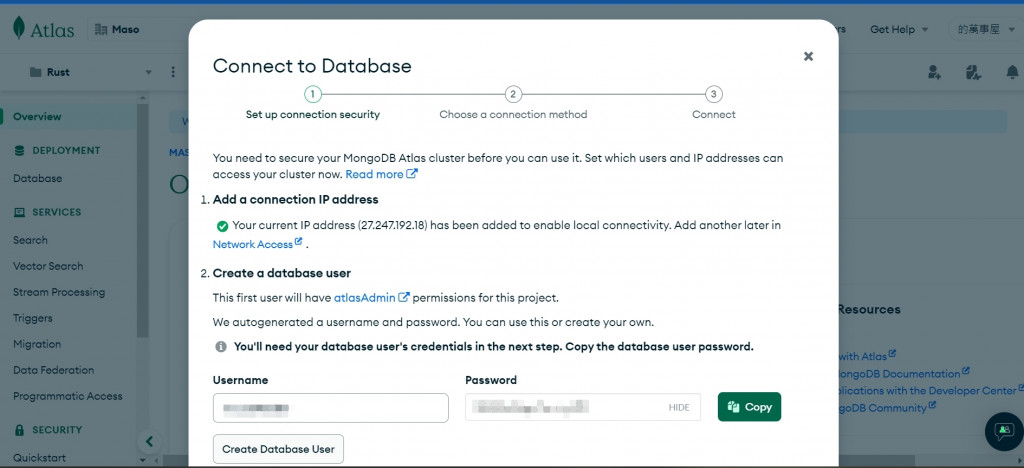Close the Connect to Database dialog
The height and width of the screenshot is (468, 1024).
click(808, 57)
